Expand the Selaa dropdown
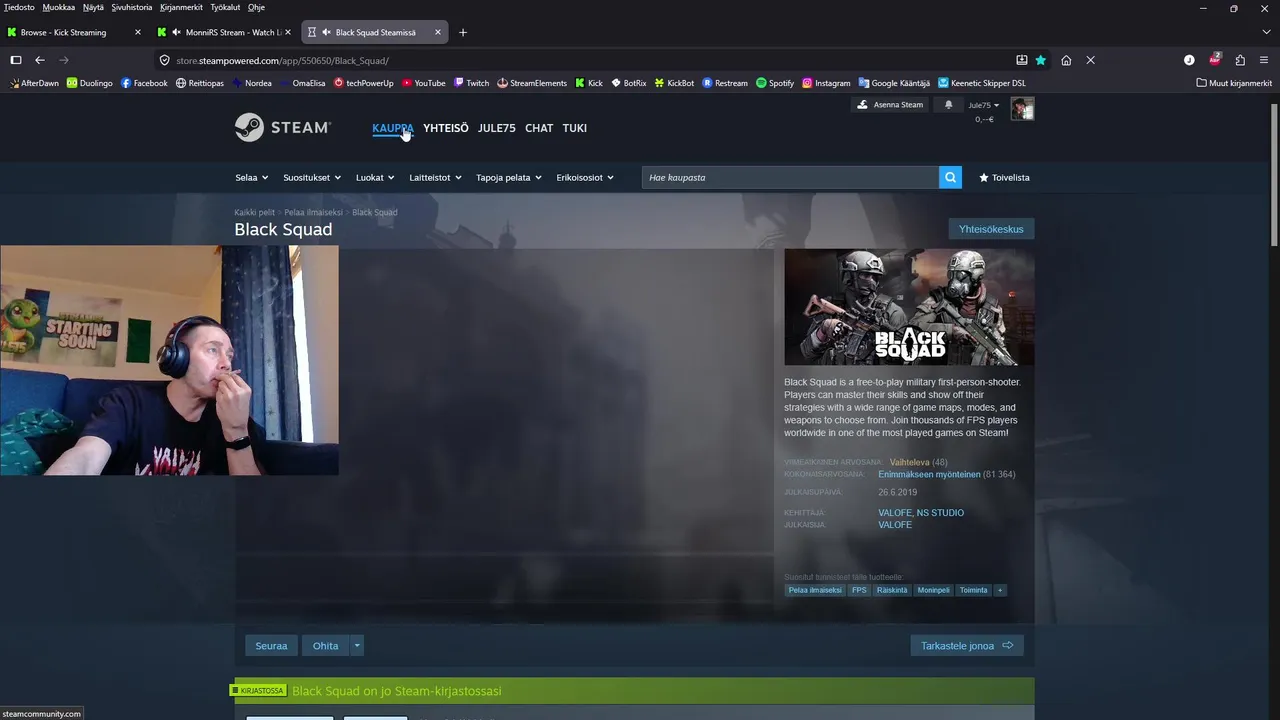This screenshot has width=1280, height=720. [x=251, y=178]
